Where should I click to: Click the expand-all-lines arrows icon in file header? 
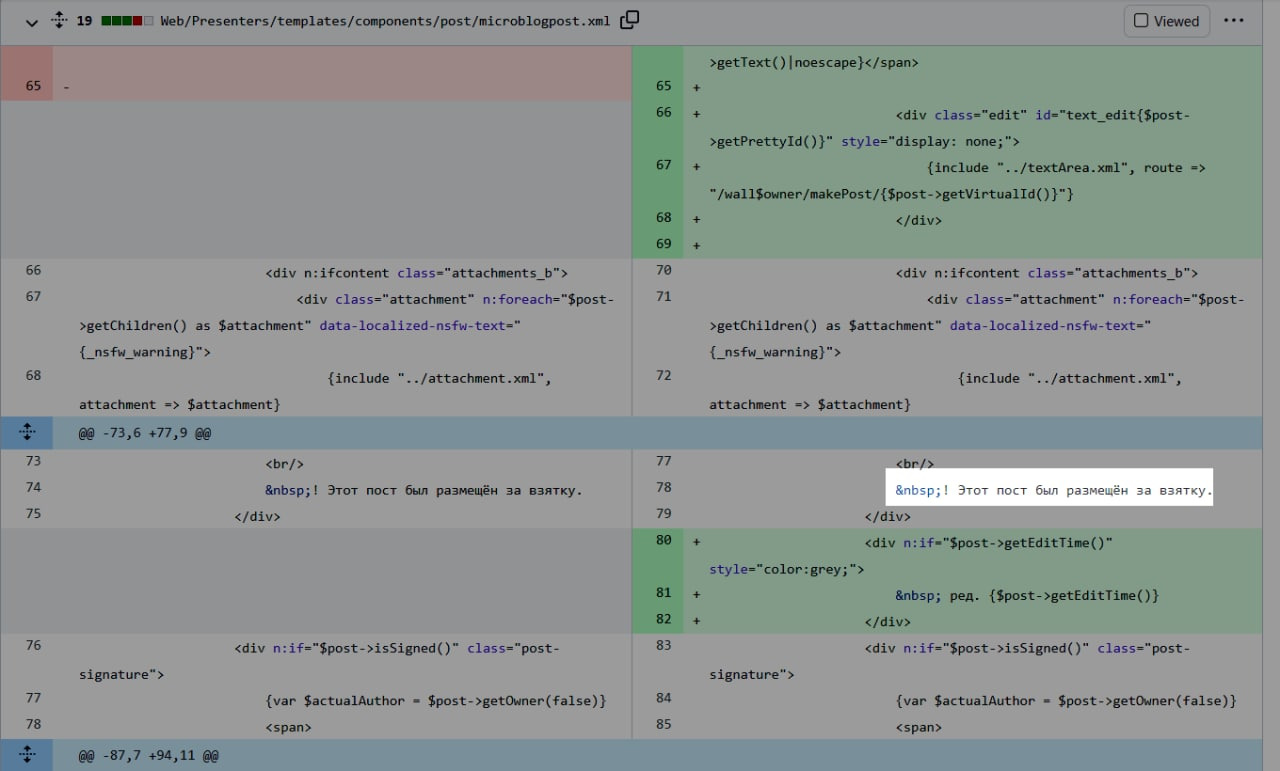(58, 21)
